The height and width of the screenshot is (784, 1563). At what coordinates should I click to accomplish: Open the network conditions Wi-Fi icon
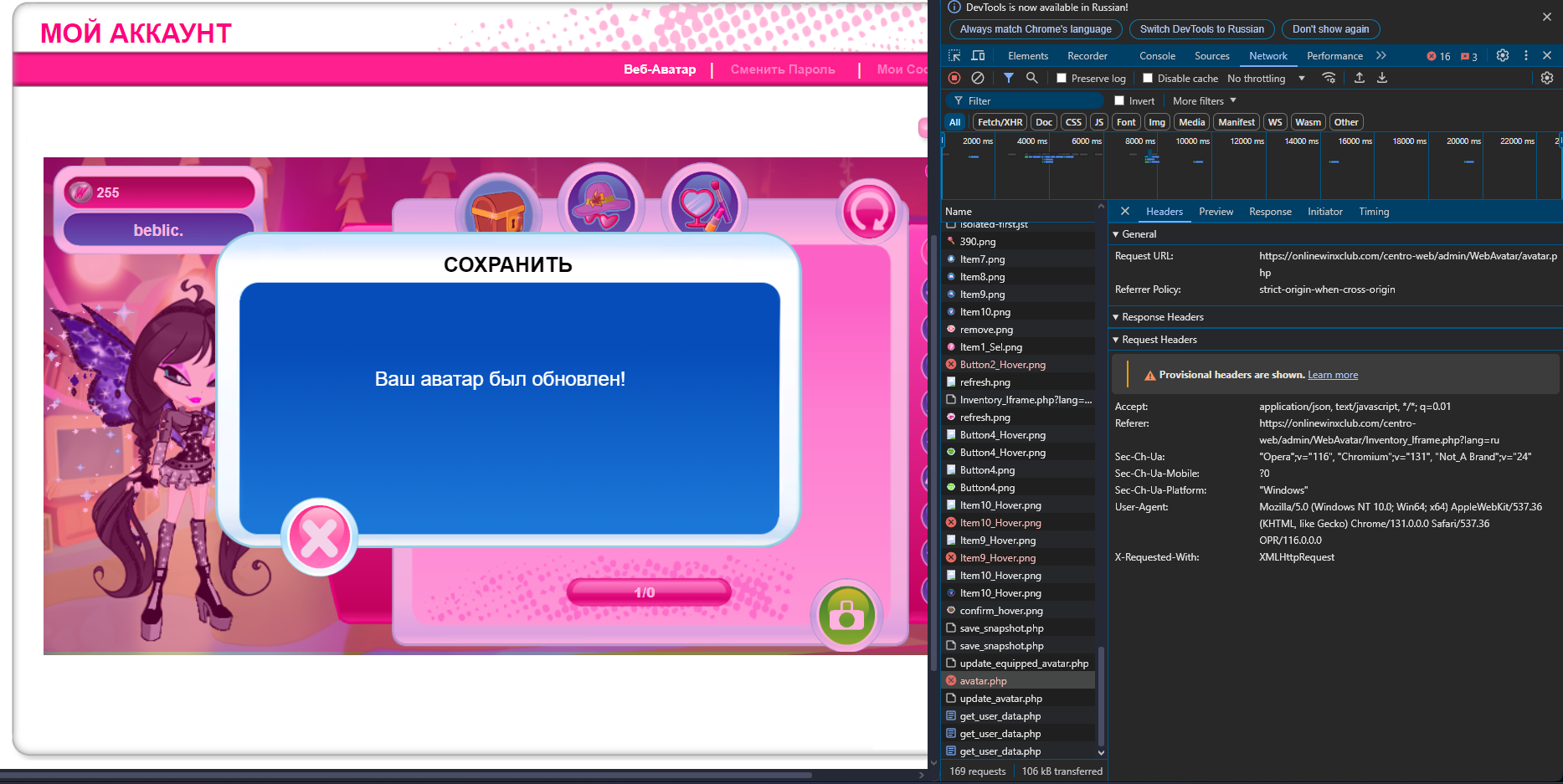coord(1329,78)
